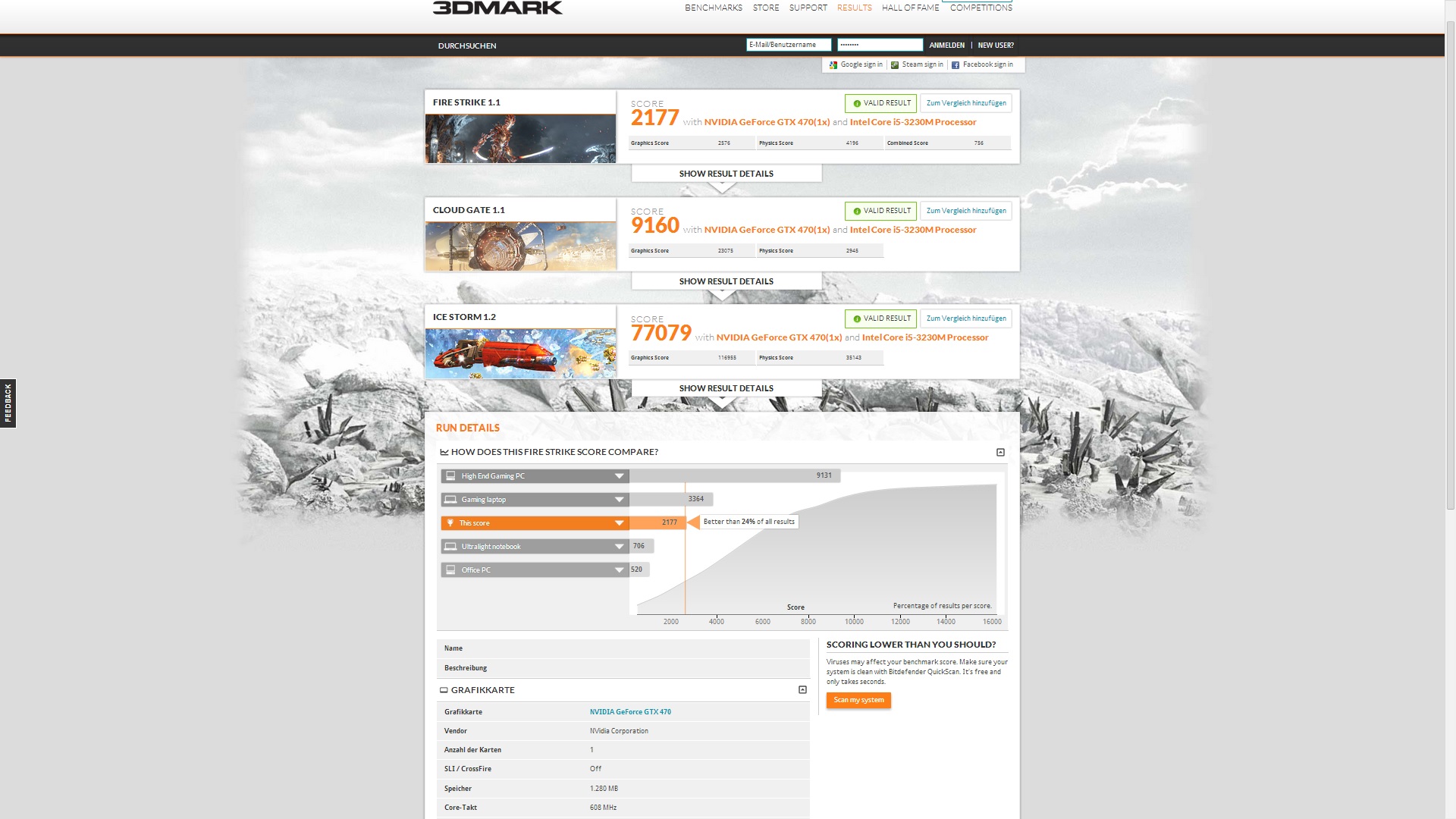
Task: Click the Scan my system button
Action: (x=858, y=700)
